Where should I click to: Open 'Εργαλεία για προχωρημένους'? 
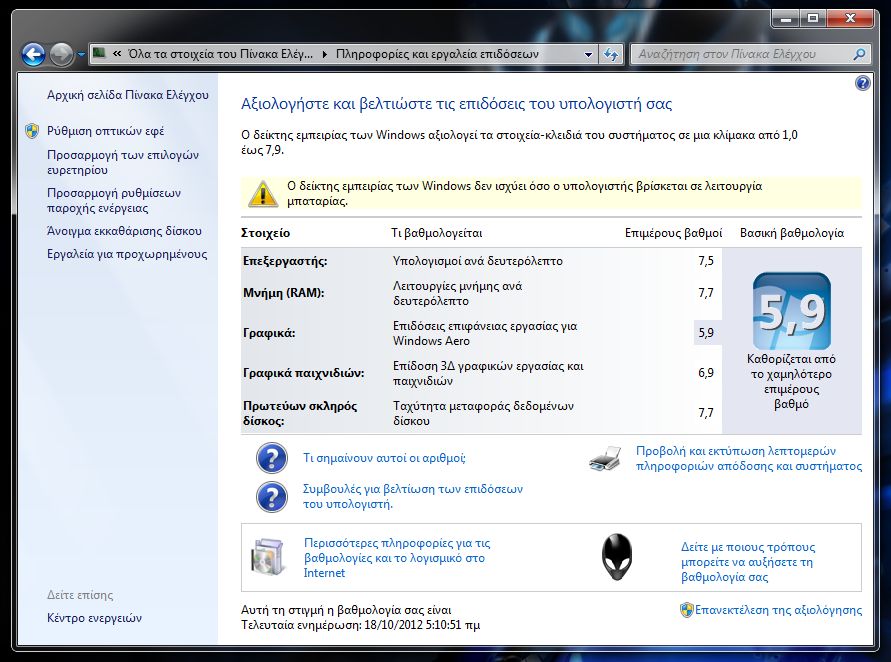(x=127, y=254)
